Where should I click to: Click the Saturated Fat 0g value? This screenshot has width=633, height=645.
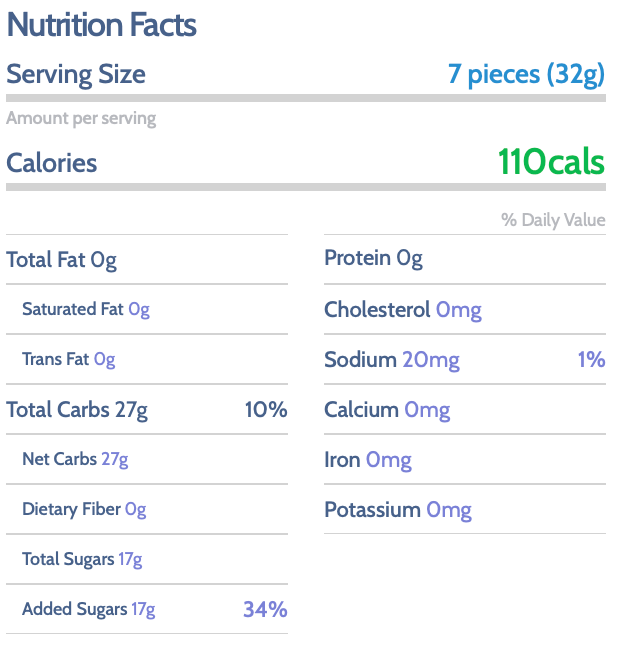(x=139, y=309)
